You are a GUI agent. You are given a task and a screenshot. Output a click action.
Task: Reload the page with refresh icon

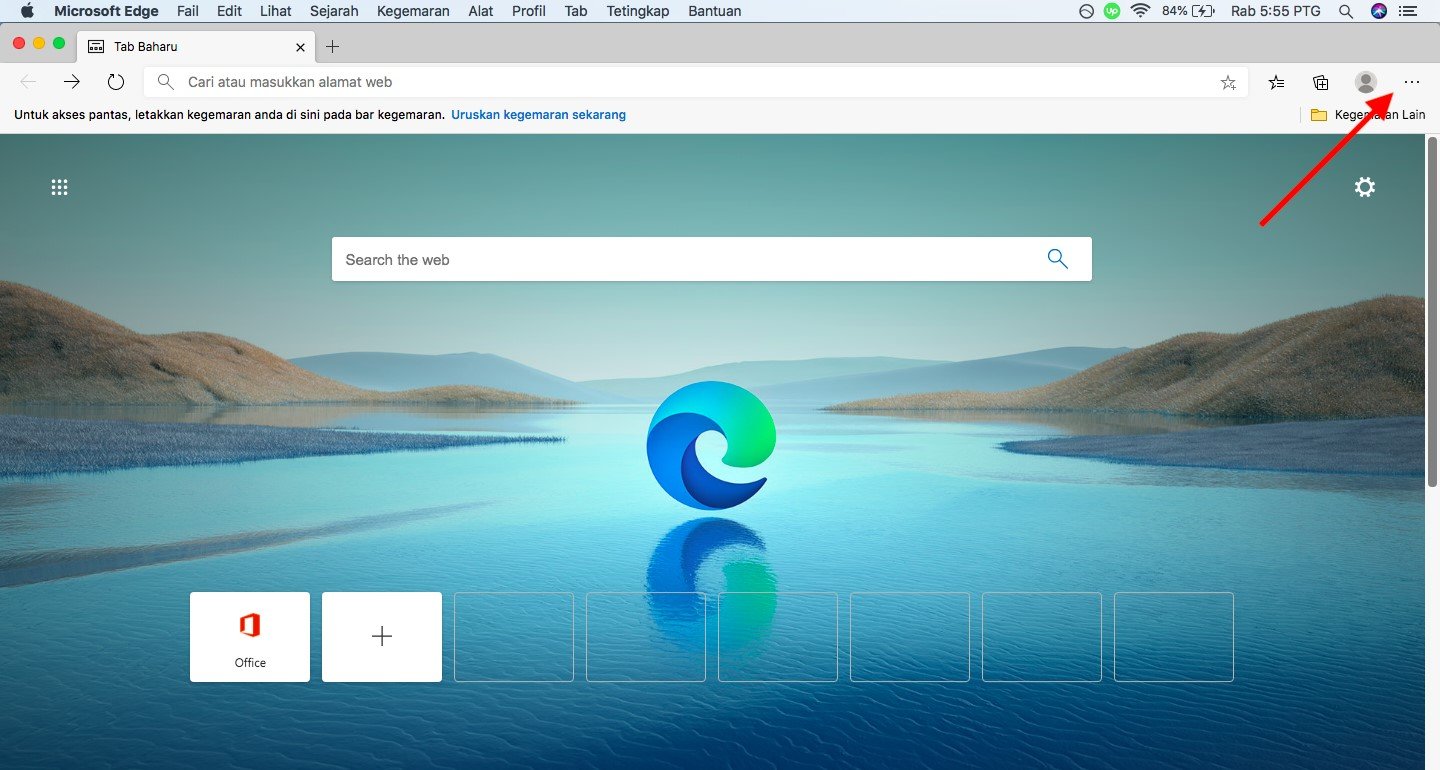pyautogui.click(x=116, y=82)
